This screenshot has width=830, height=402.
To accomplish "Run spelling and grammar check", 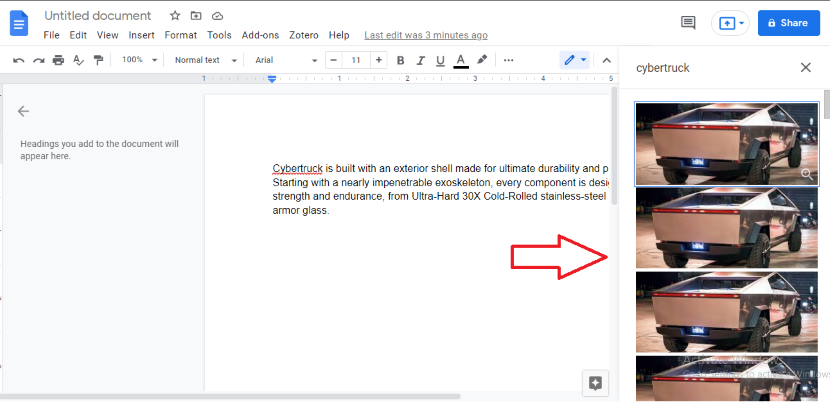I will click(x=78, y=60).
